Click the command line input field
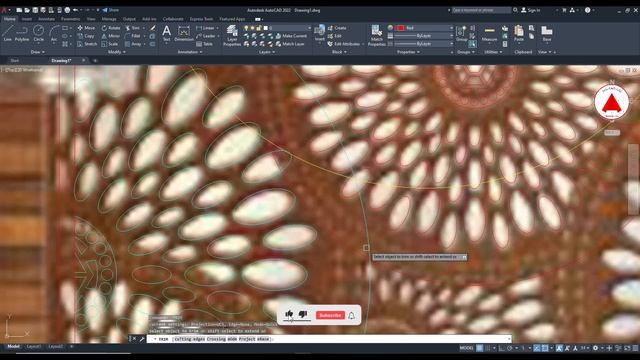The image size is (640, 360). tap(329, 339)
